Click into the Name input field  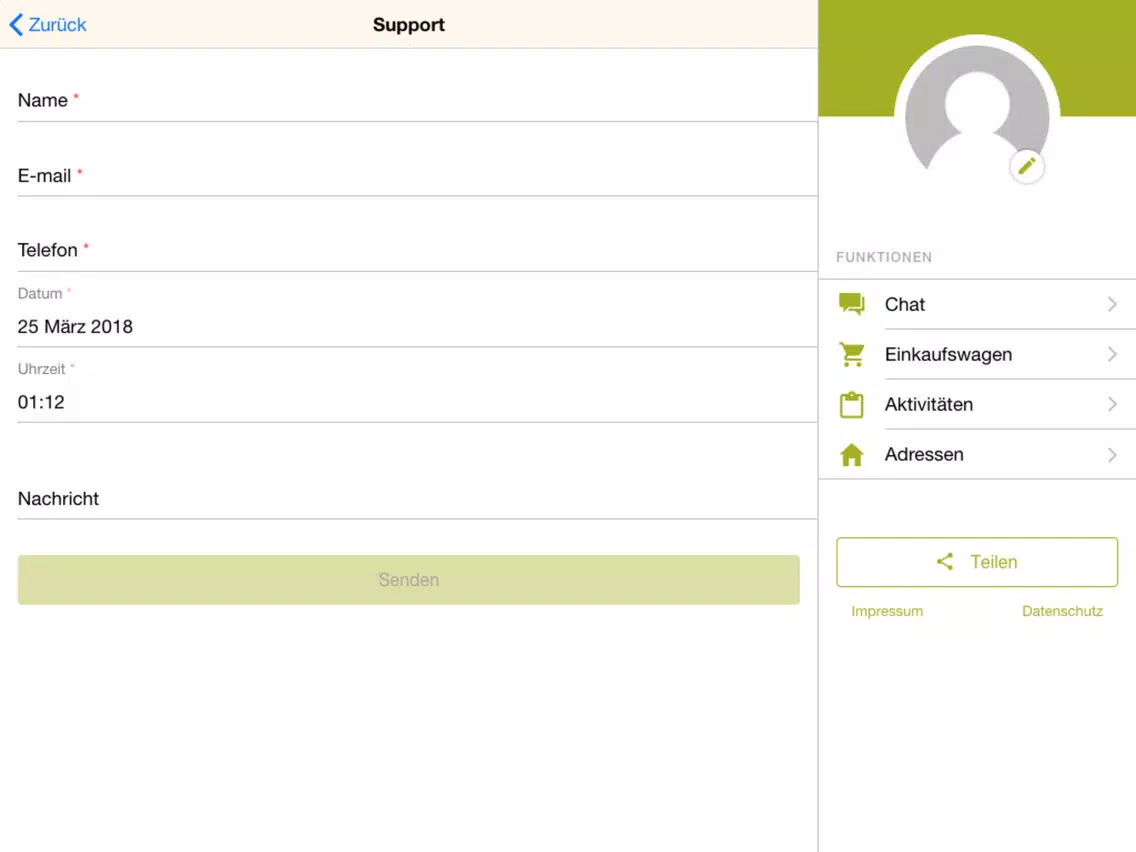[417, 100]
